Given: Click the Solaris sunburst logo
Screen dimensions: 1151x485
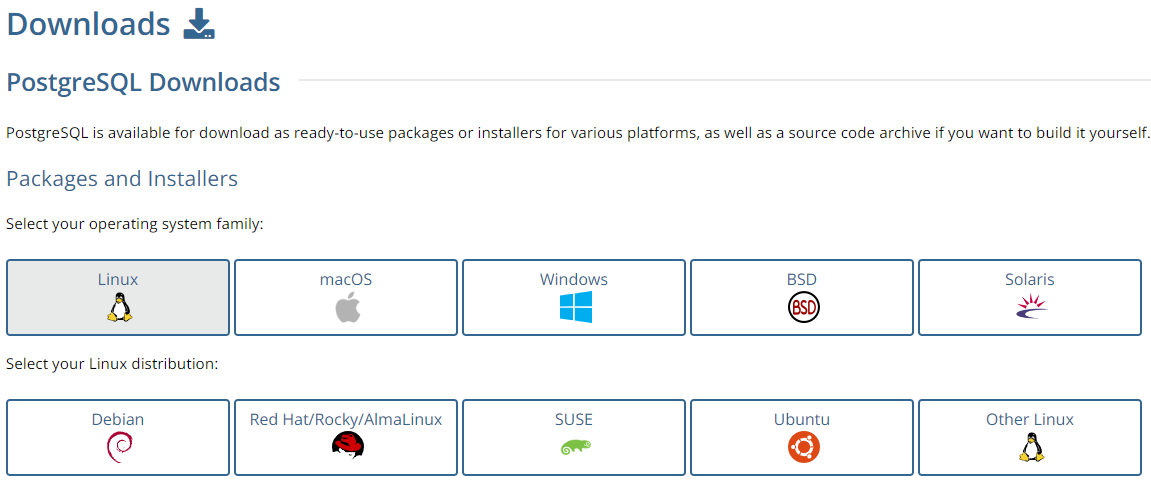Looking at the screenshot, I should pyautogui.click(x=1031, y=307).
